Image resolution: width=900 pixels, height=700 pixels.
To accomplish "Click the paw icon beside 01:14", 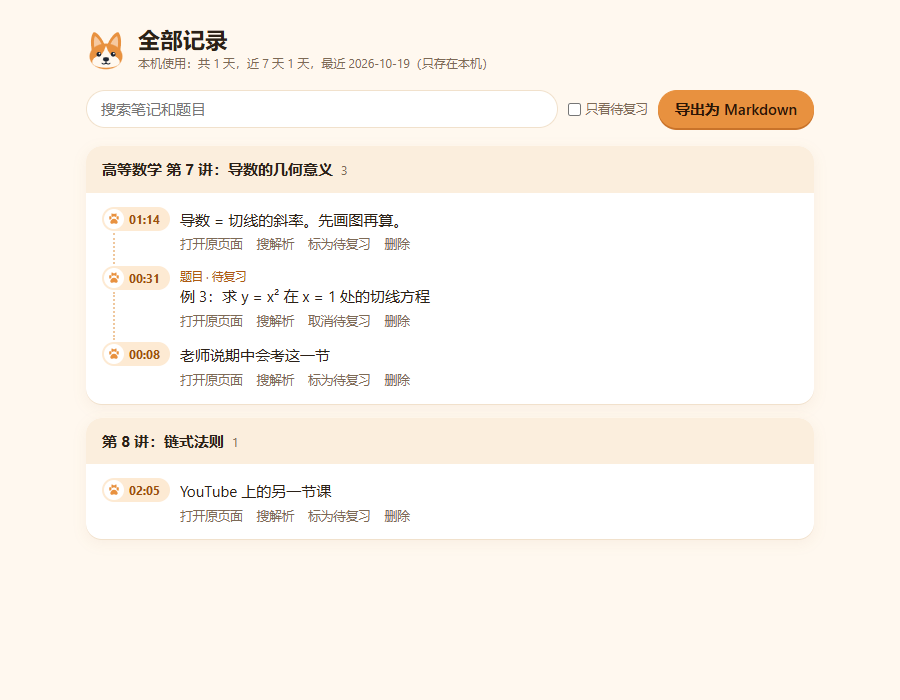I will point(114,219).
